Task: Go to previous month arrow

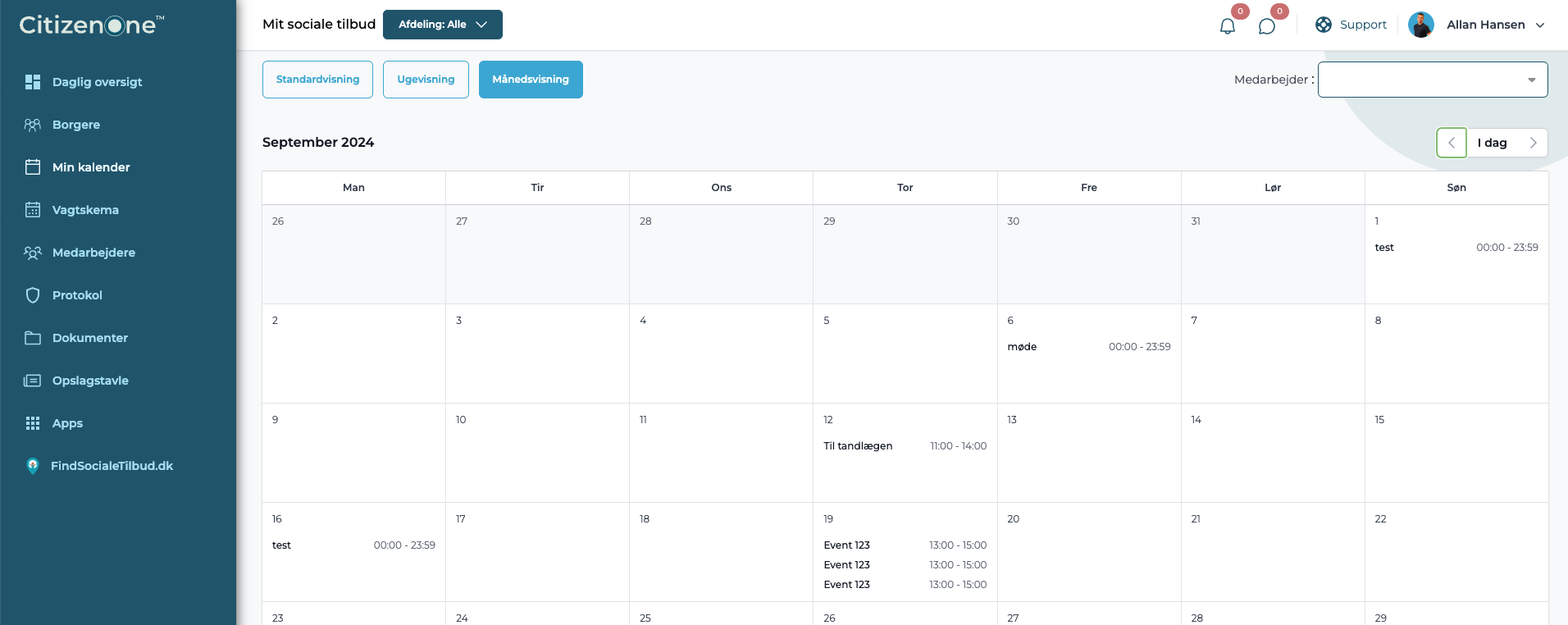Action: 1452,143
